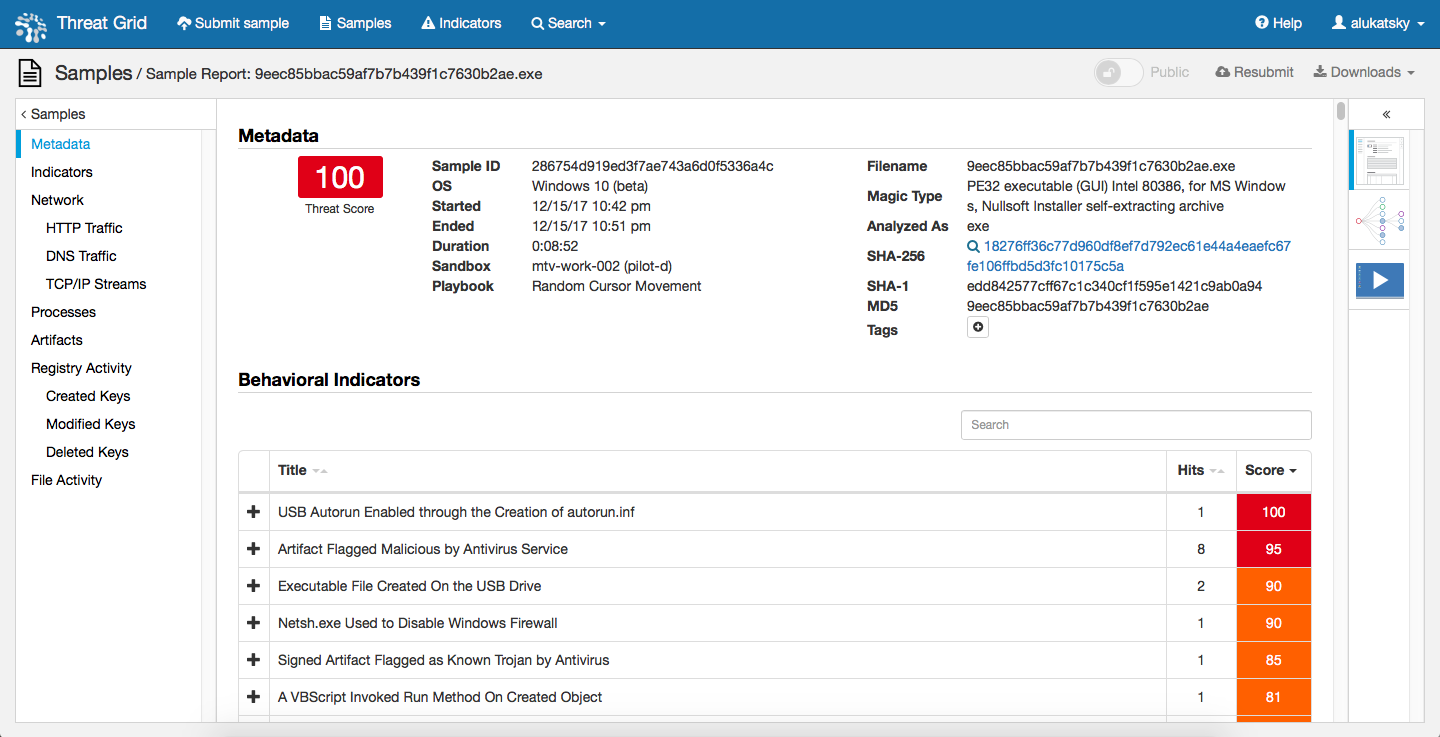
Task: Toggle the Public switch for this sample
Action: tap(1117, 72)
